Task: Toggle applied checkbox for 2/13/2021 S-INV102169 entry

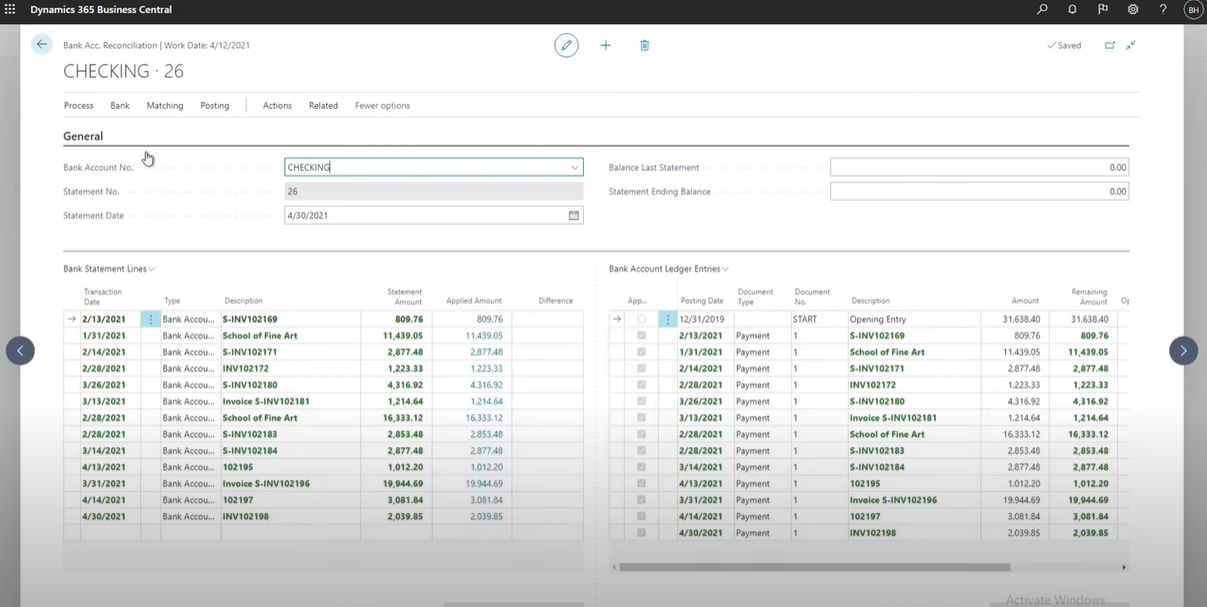Action: [641, 336]
